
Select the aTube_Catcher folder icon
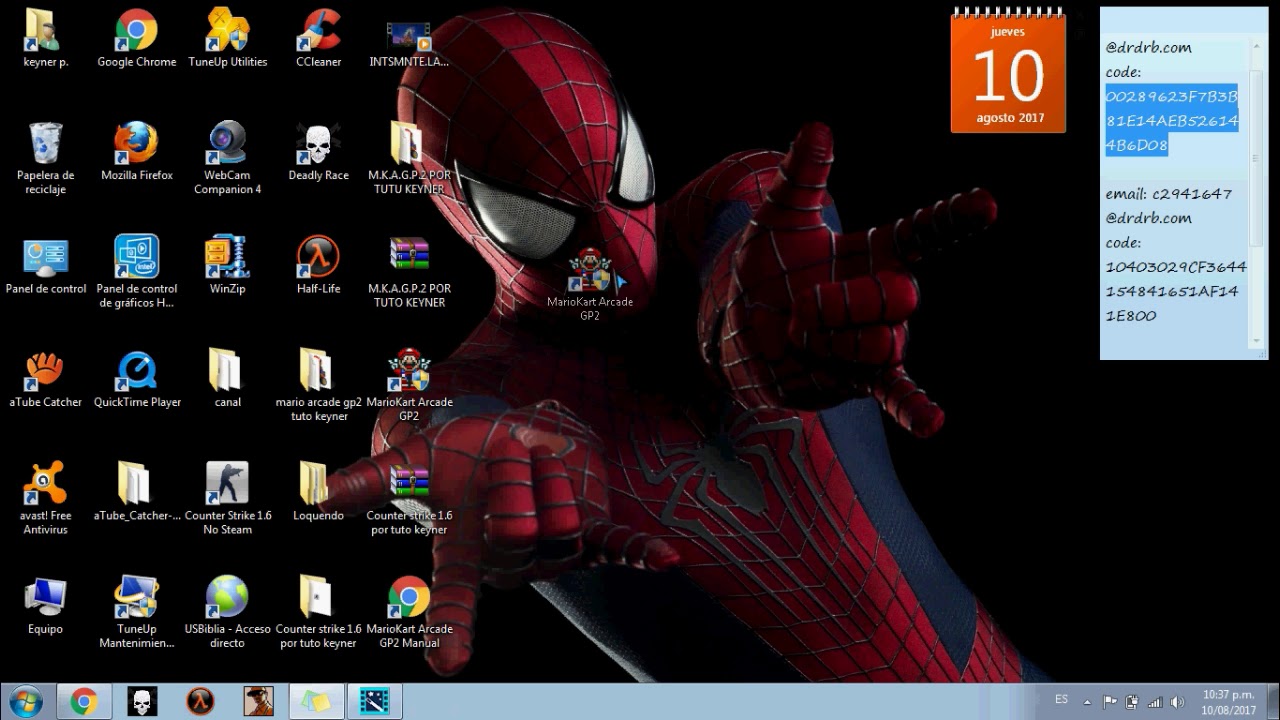point(136,493)
